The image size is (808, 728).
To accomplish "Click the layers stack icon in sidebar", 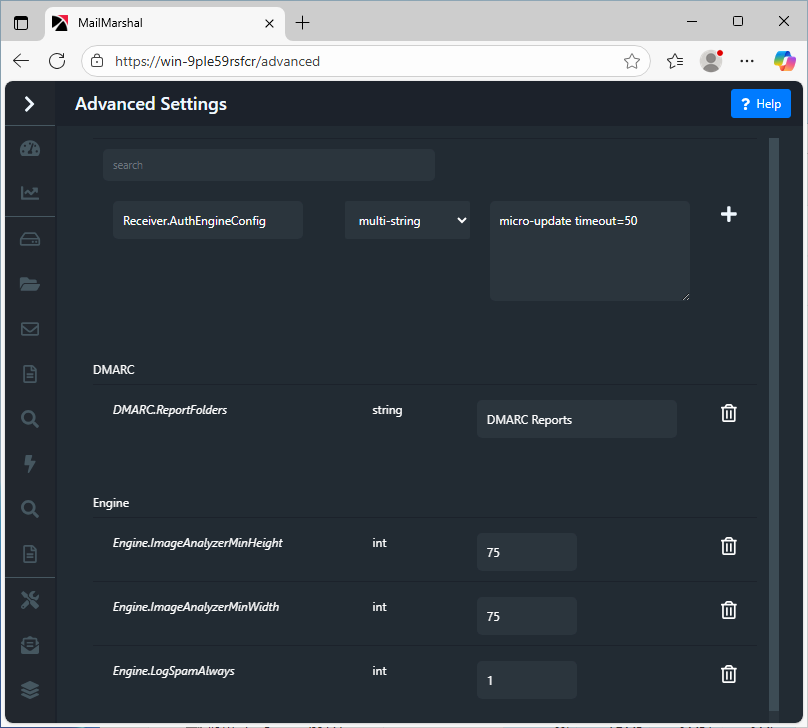I will 30,690.
